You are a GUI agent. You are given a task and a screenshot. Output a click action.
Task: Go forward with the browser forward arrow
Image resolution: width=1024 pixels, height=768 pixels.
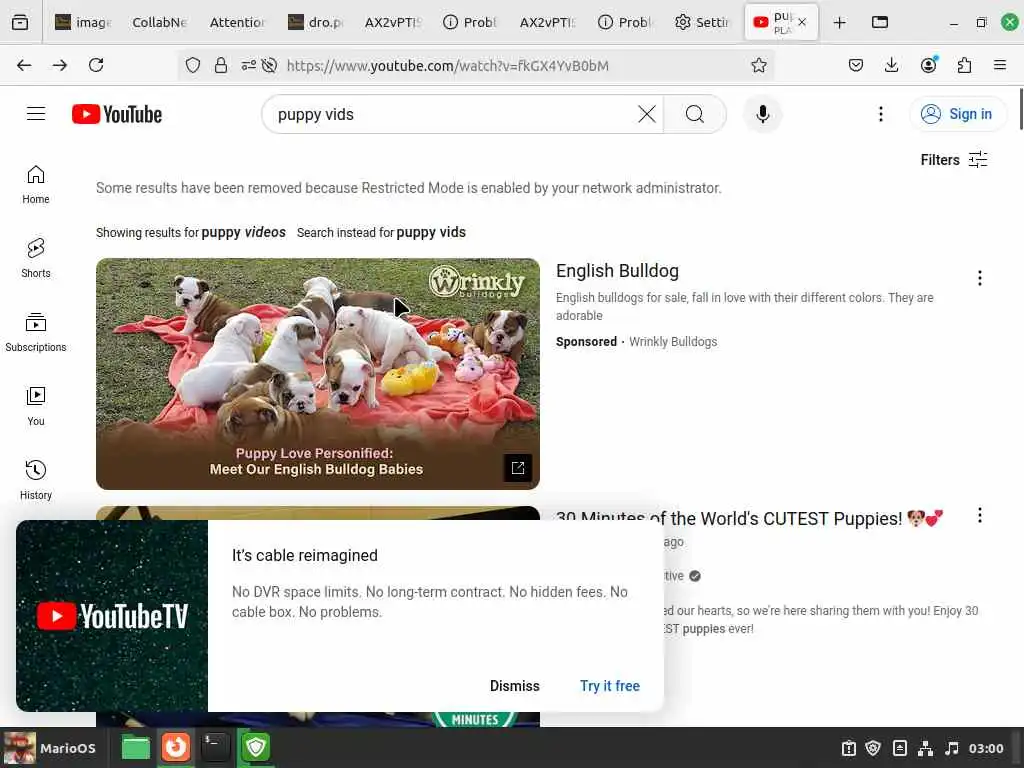click(x=60, y=65)
